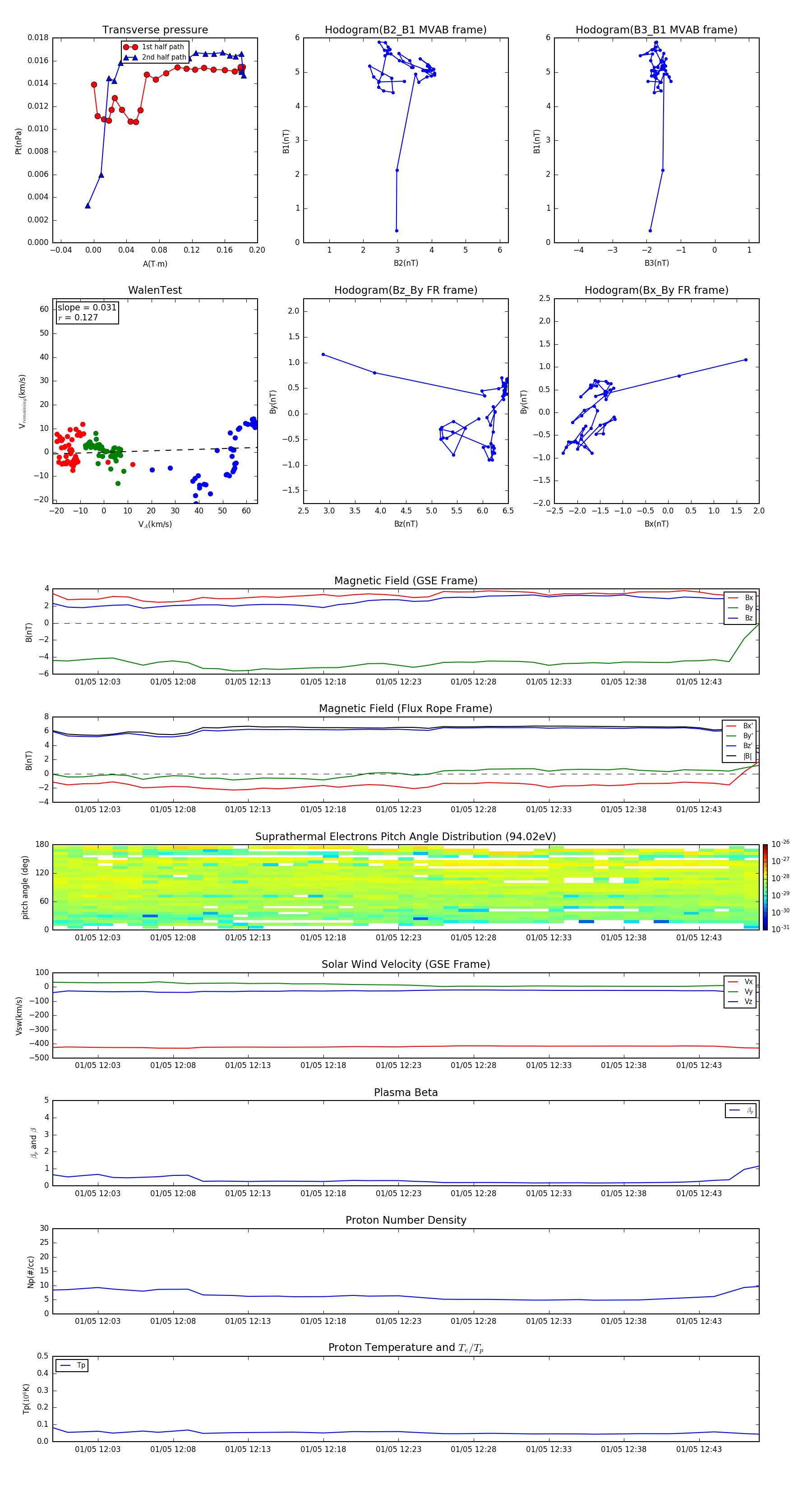This screenshot has width=812, height=1489.
Task: Click the "Pt(nPa)" y-axis label
Action: [x=18, y=141]
